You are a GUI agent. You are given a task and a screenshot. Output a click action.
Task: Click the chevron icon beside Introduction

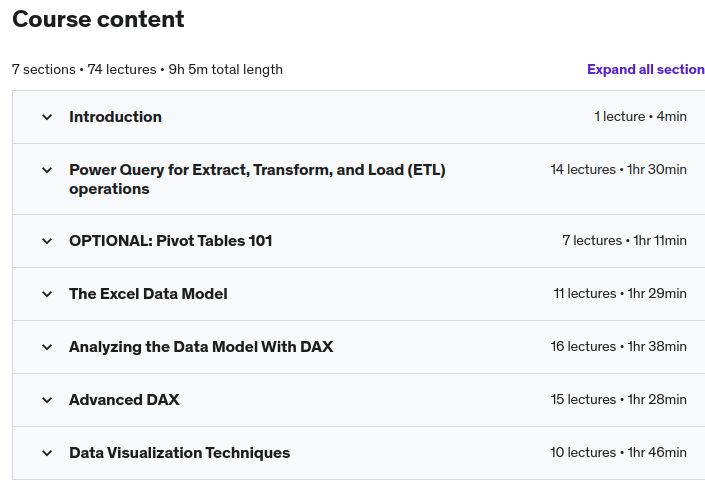tap(47, 117)
